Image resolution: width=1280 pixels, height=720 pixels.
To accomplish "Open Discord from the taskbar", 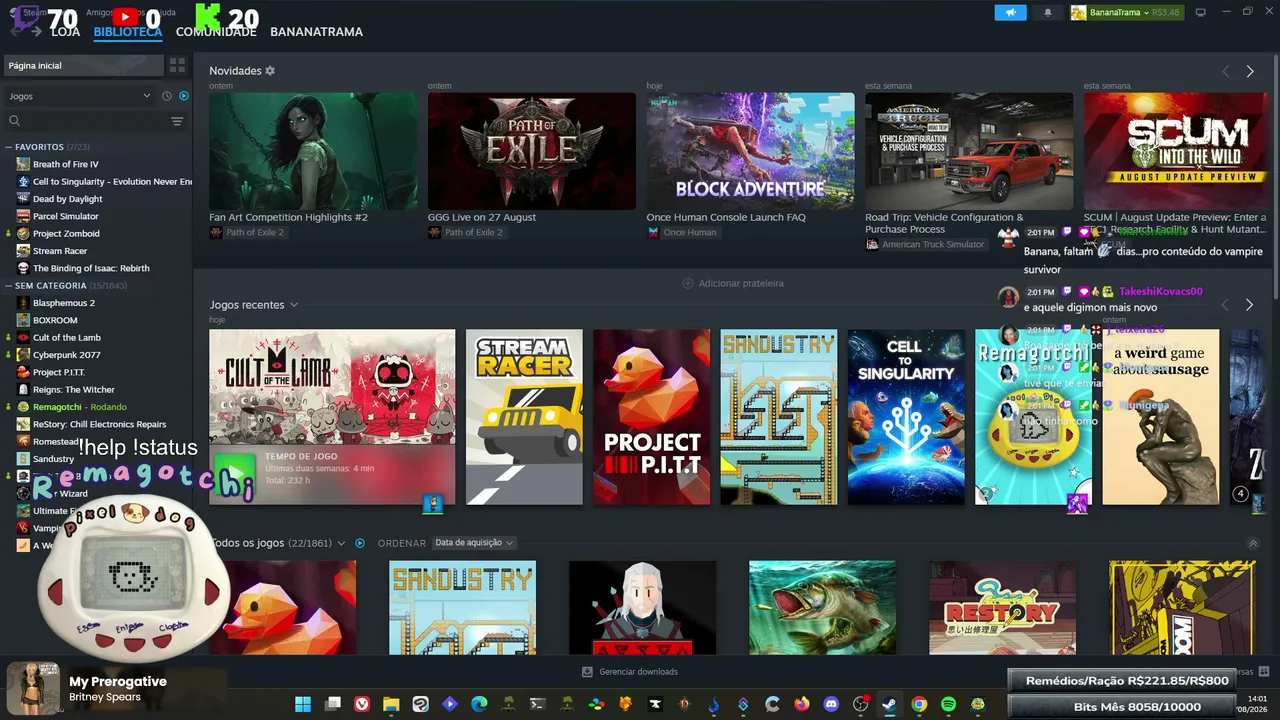I will coord(831,704).
